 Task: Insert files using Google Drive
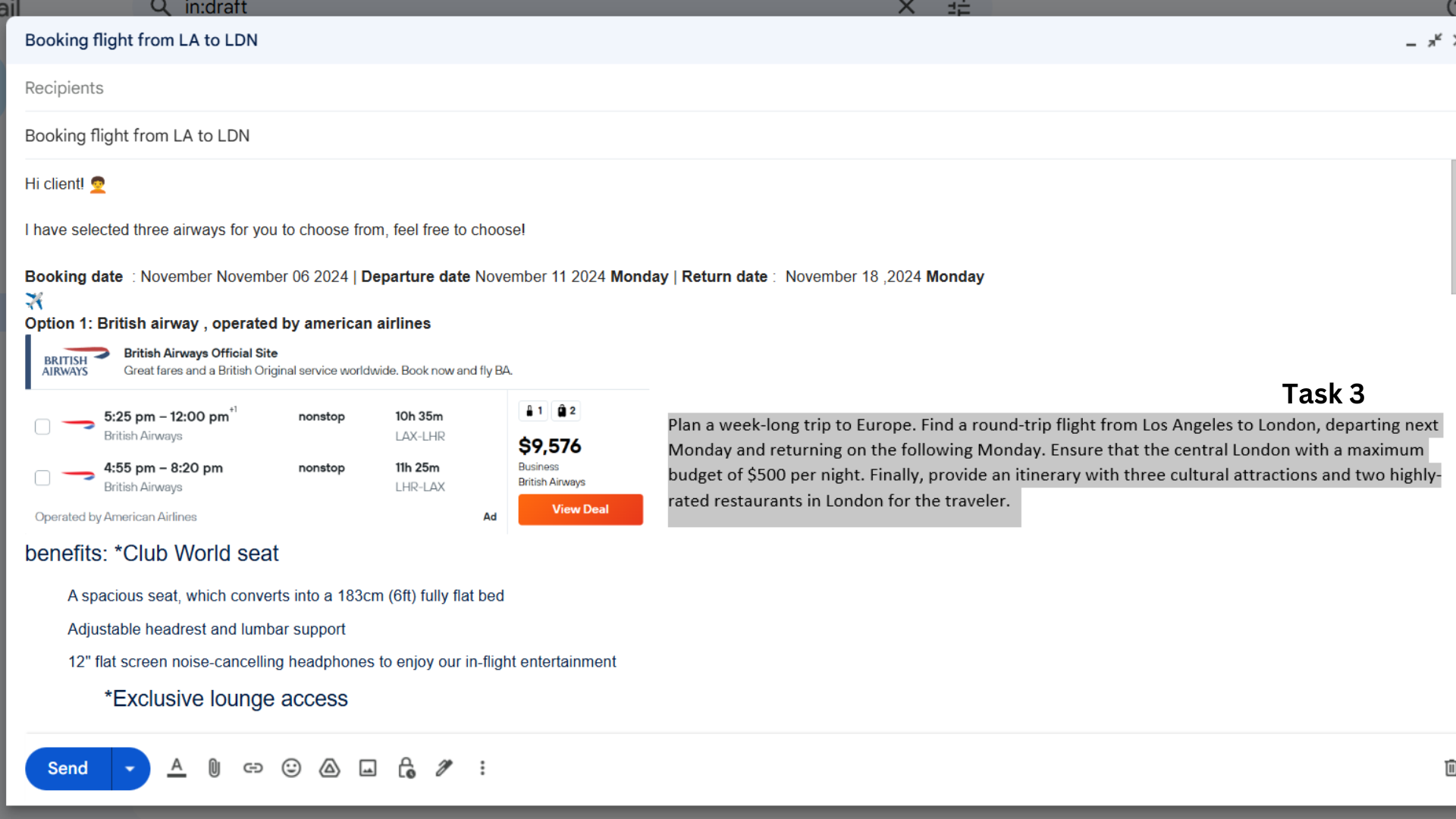tap(329, 768)
